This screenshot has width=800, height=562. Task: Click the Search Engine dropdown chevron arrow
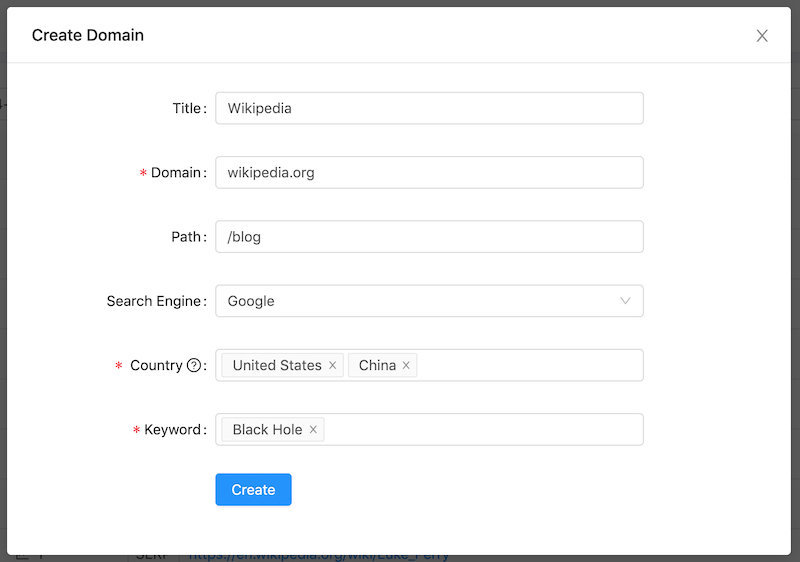pyautogui.click(x=625, y=301)
